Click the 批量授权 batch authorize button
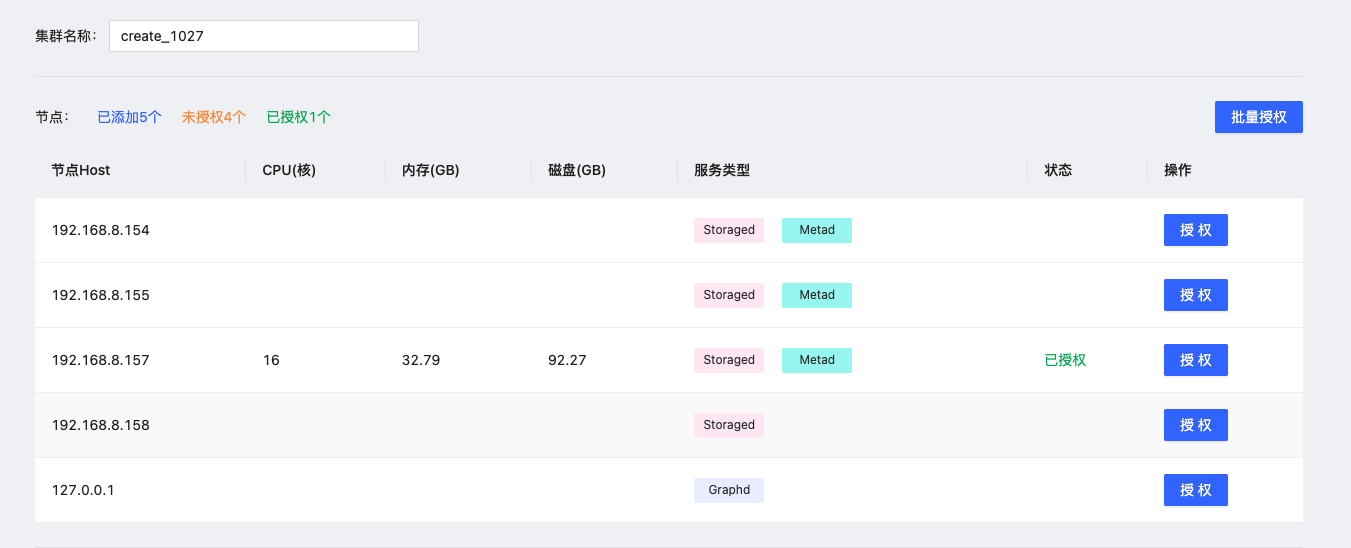 pyautogui.click(x=1258, y=117)
